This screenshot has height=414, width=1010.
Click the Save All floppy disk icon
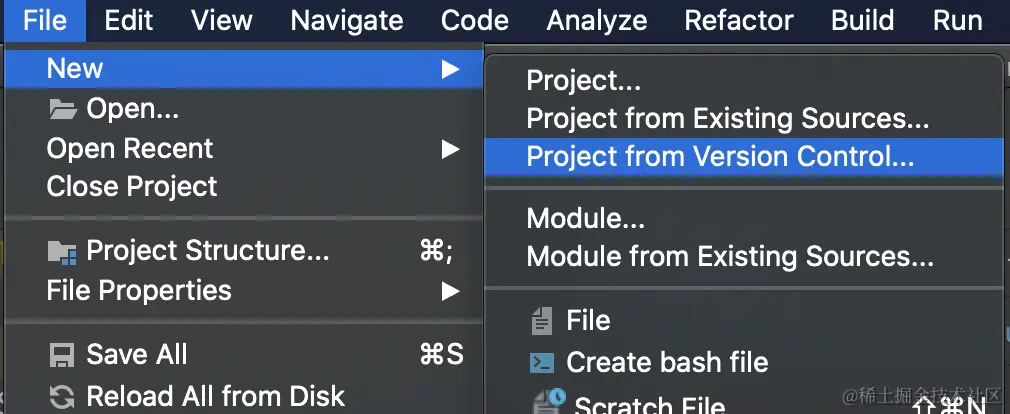62,355
